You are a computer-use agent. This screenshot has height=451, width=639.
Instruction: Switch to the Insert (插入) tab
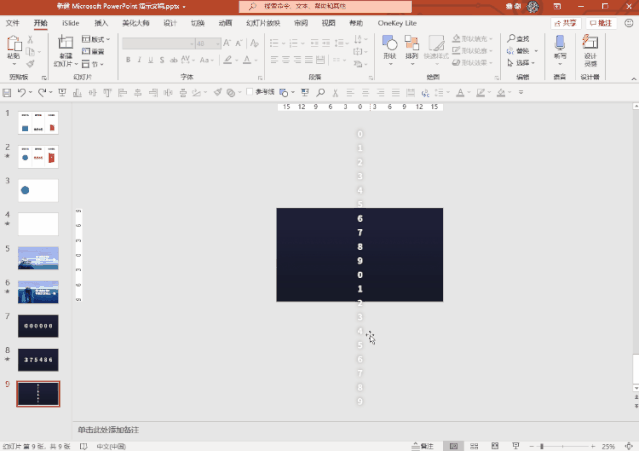pyautogui.click(x=101, y=23)
